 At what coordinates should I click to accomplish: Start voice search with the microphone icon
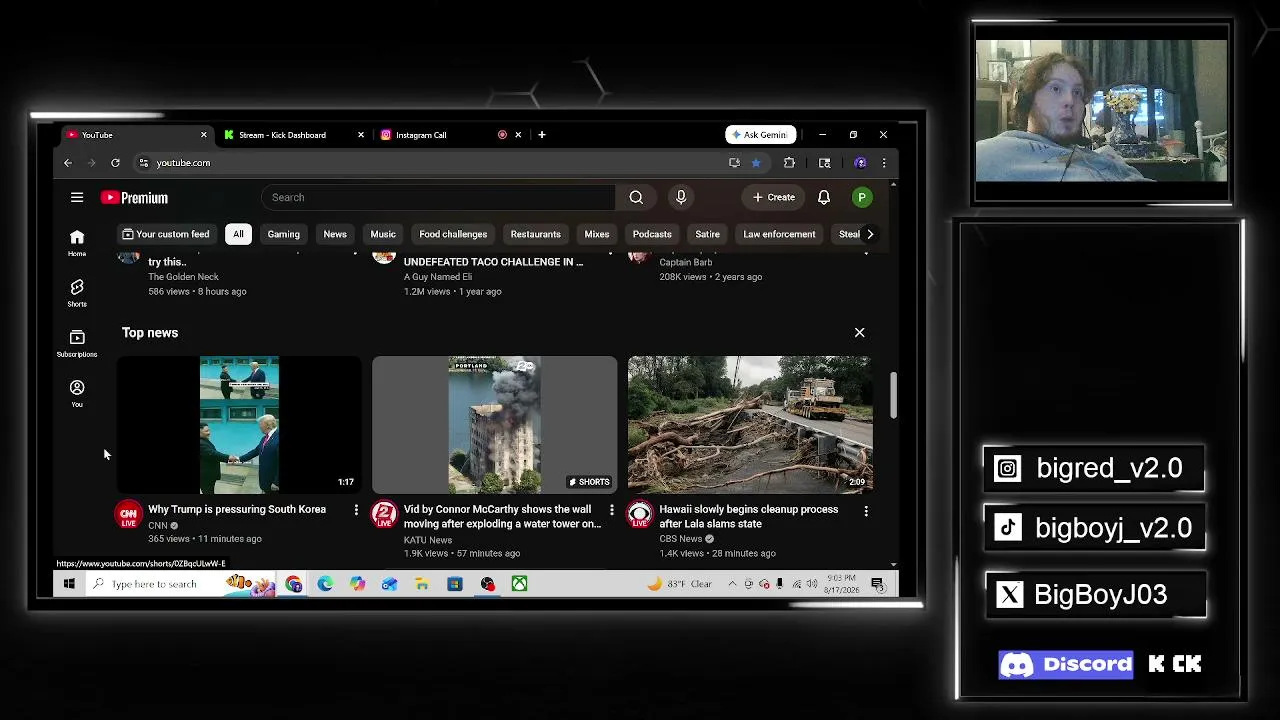[x=681, y=197]
